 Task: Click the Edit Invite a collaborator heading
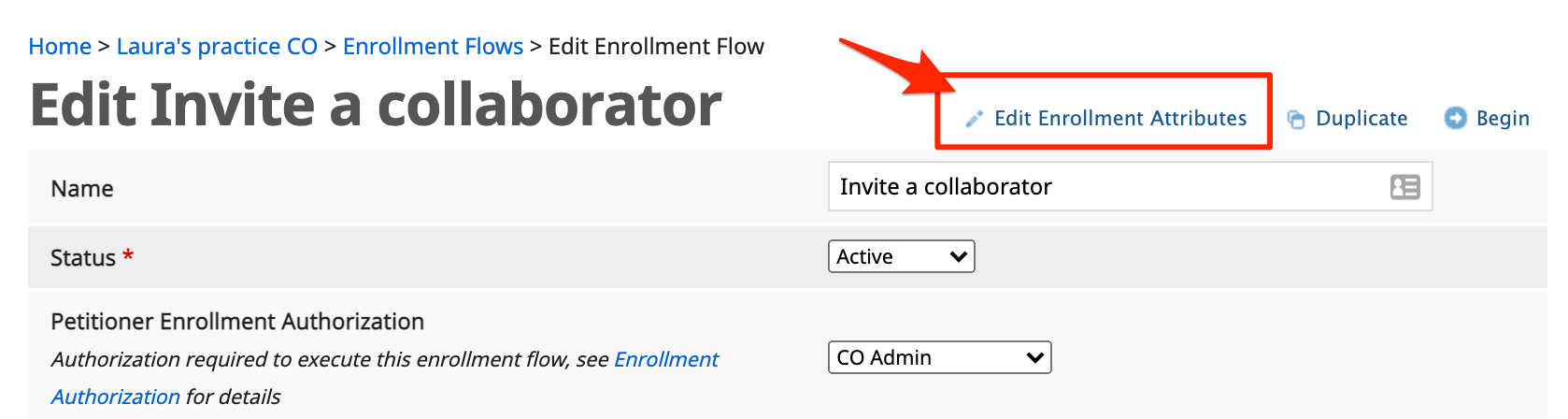click(376, 103)
